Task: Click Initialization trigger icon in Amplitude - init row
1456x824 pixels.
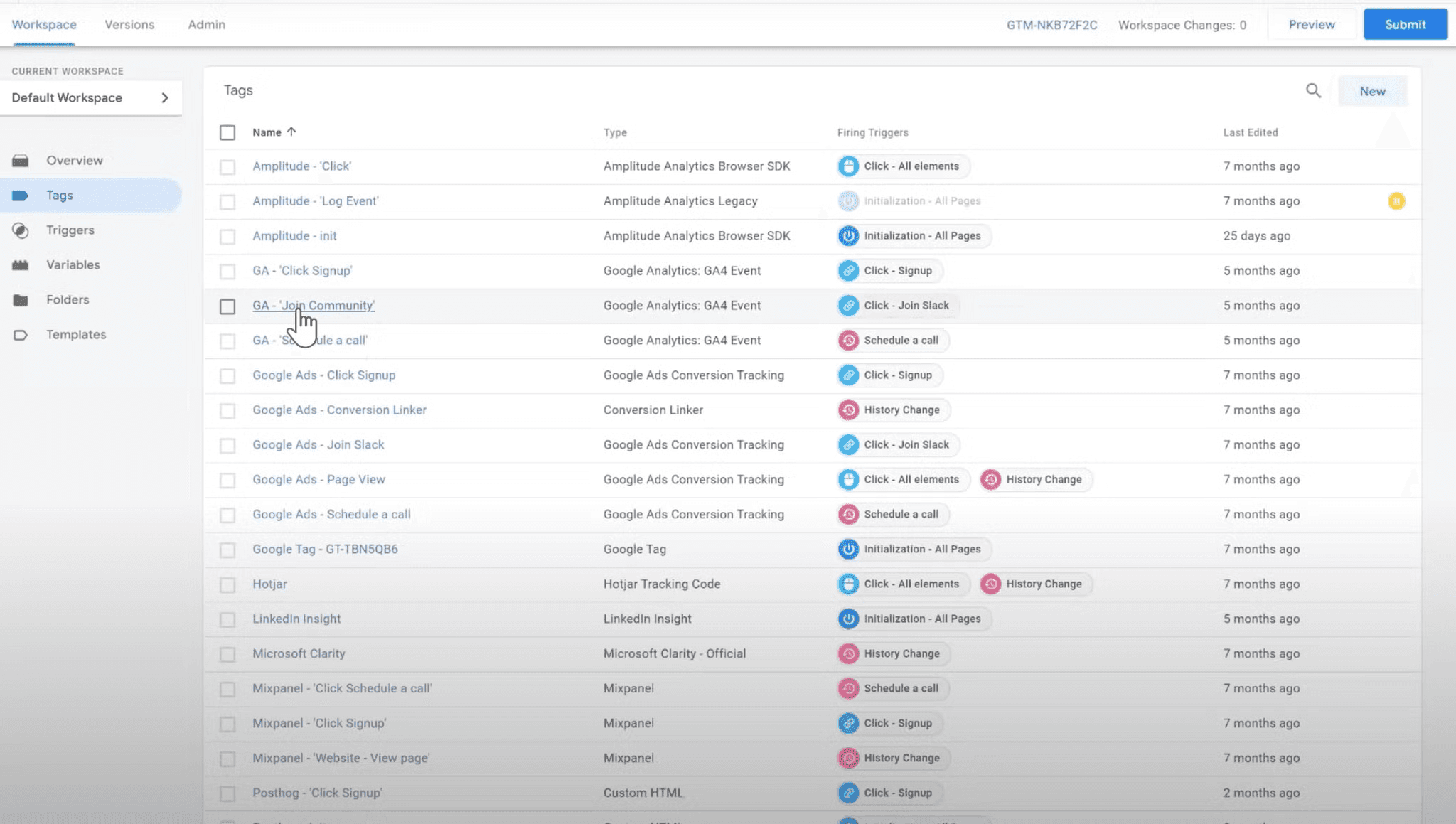Action: point(848,236)
